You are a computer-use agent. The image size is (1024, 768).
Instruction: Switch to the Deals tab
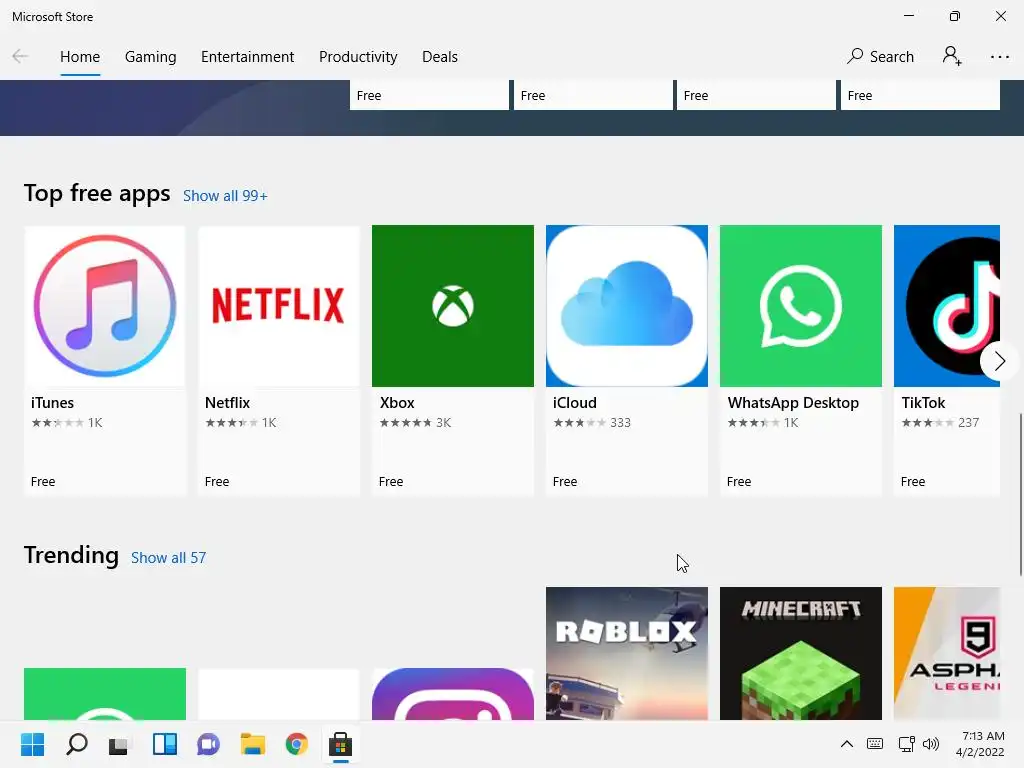[x=440, y=57]
